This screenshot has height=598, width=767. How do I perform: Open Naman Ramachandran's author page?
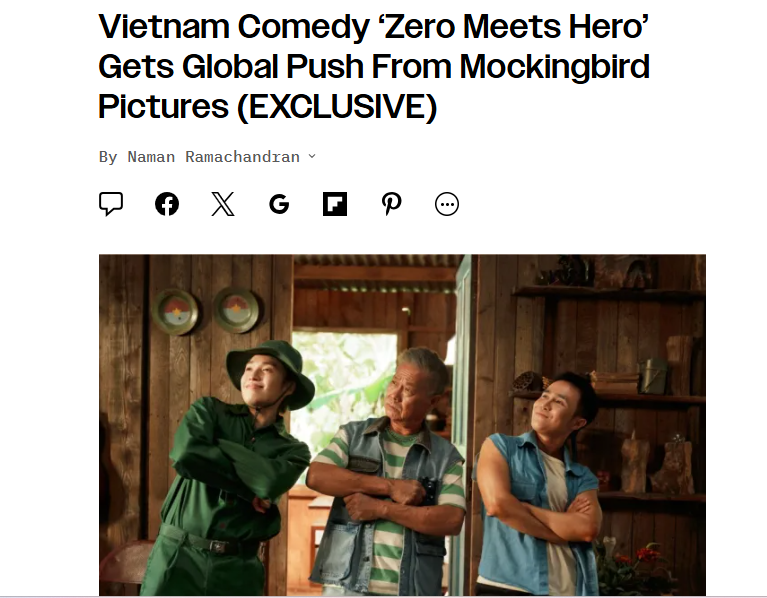(x=214, y=157)
